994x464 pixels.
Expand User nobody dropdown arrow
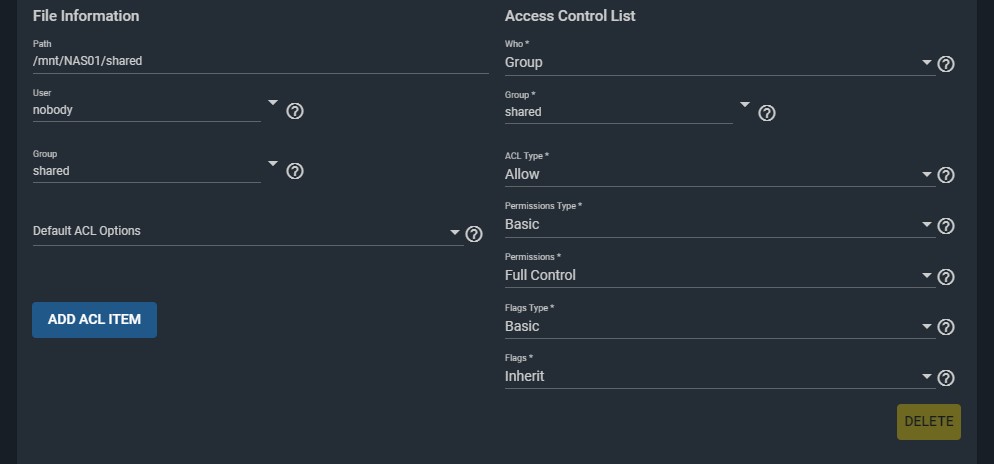273,102
